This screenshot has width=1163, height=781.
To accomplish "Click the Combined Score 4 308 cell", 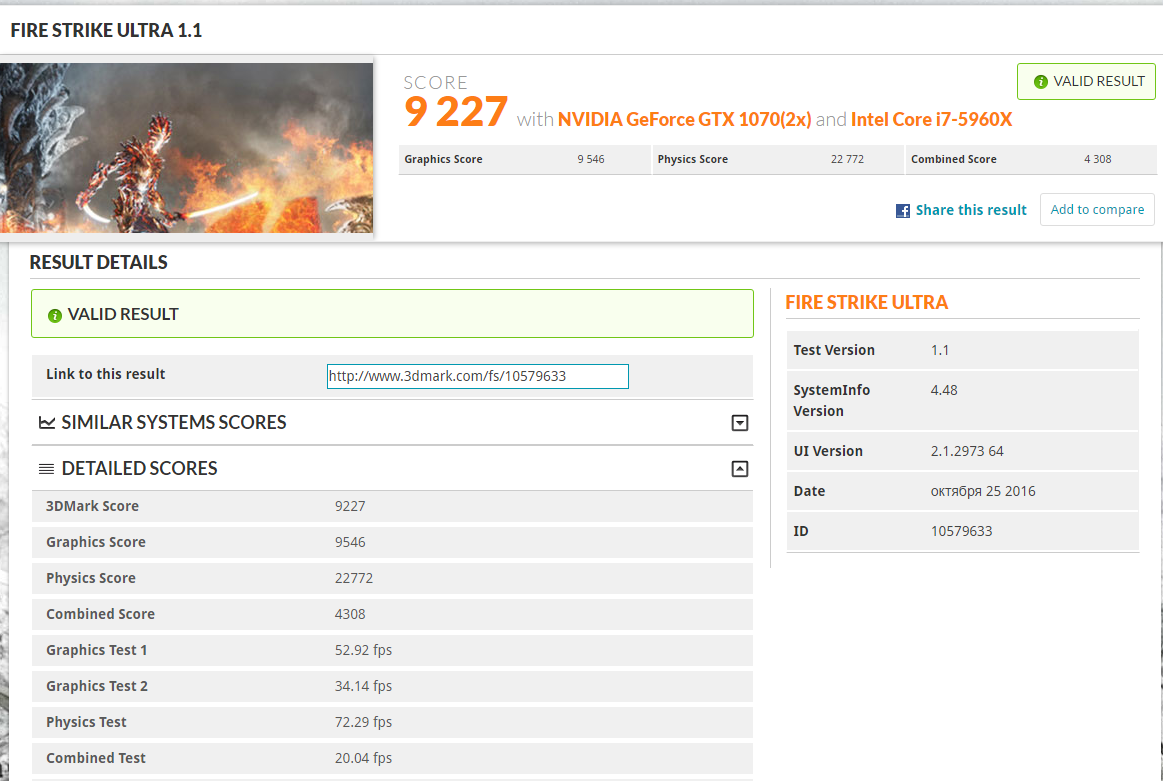I will click(x=1031, y=159).
